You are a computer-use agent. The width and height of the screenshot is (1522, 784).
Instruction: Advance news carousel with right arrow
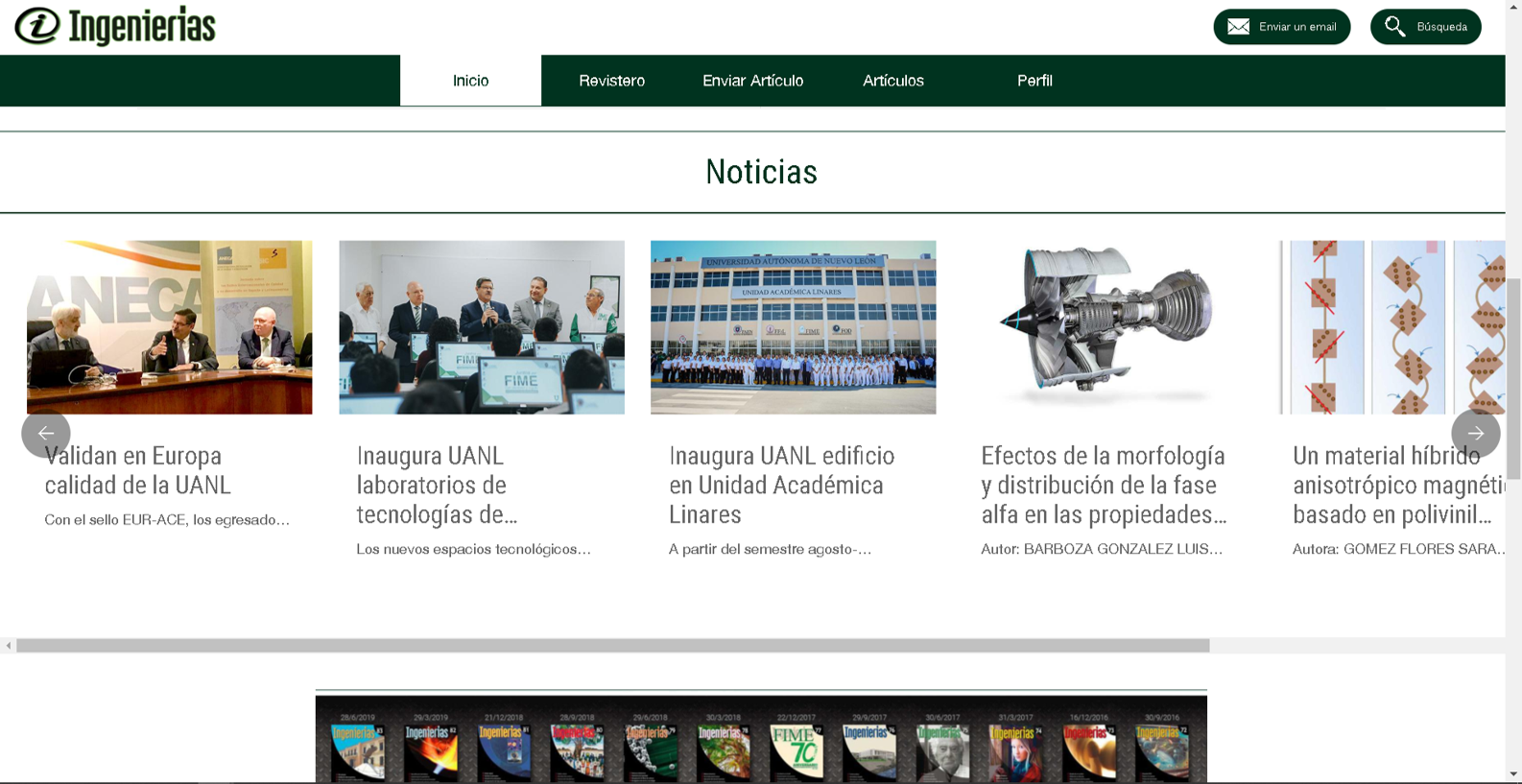1475,434
